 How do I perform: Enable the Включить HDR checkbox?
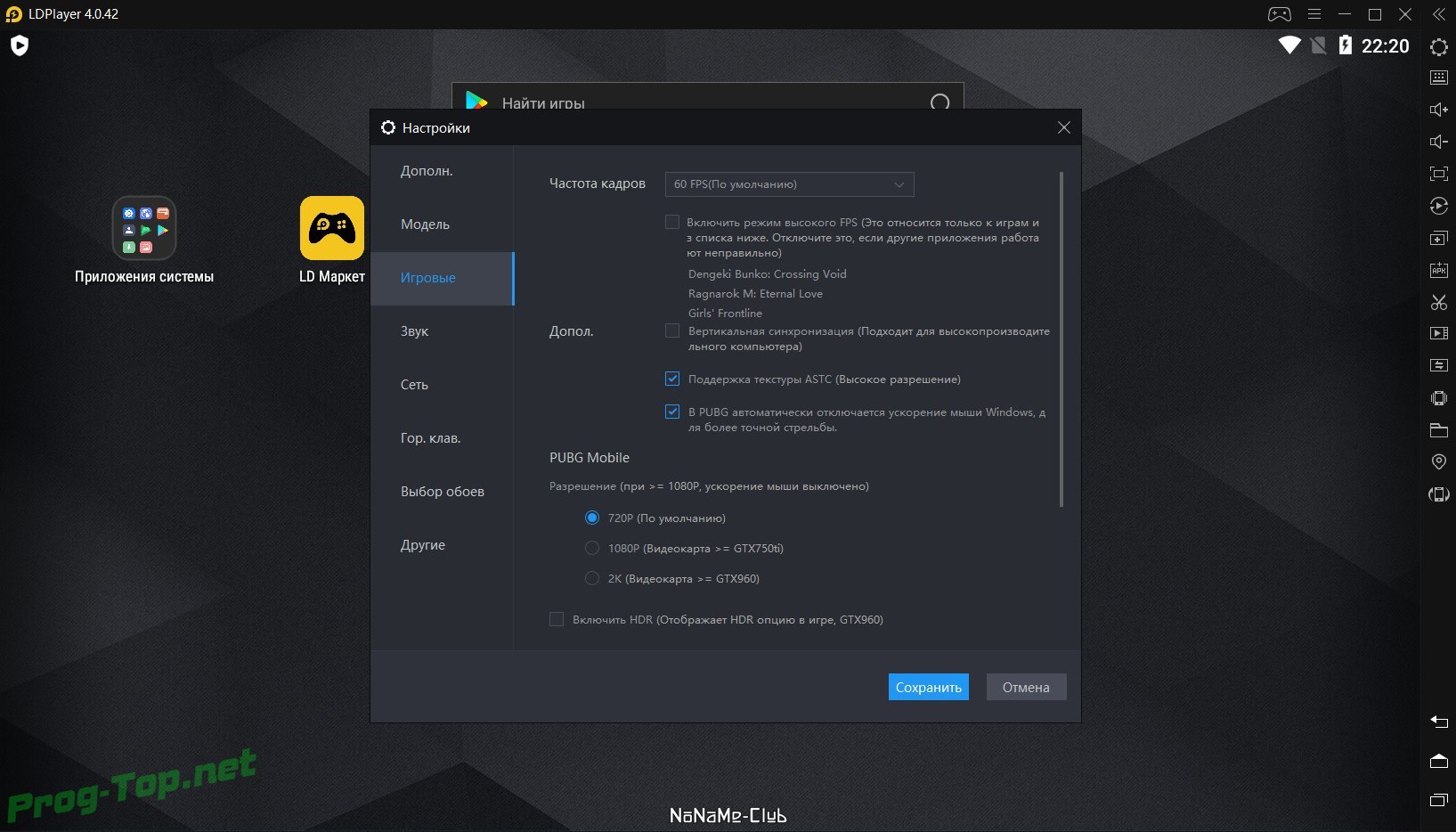point(557,619)
